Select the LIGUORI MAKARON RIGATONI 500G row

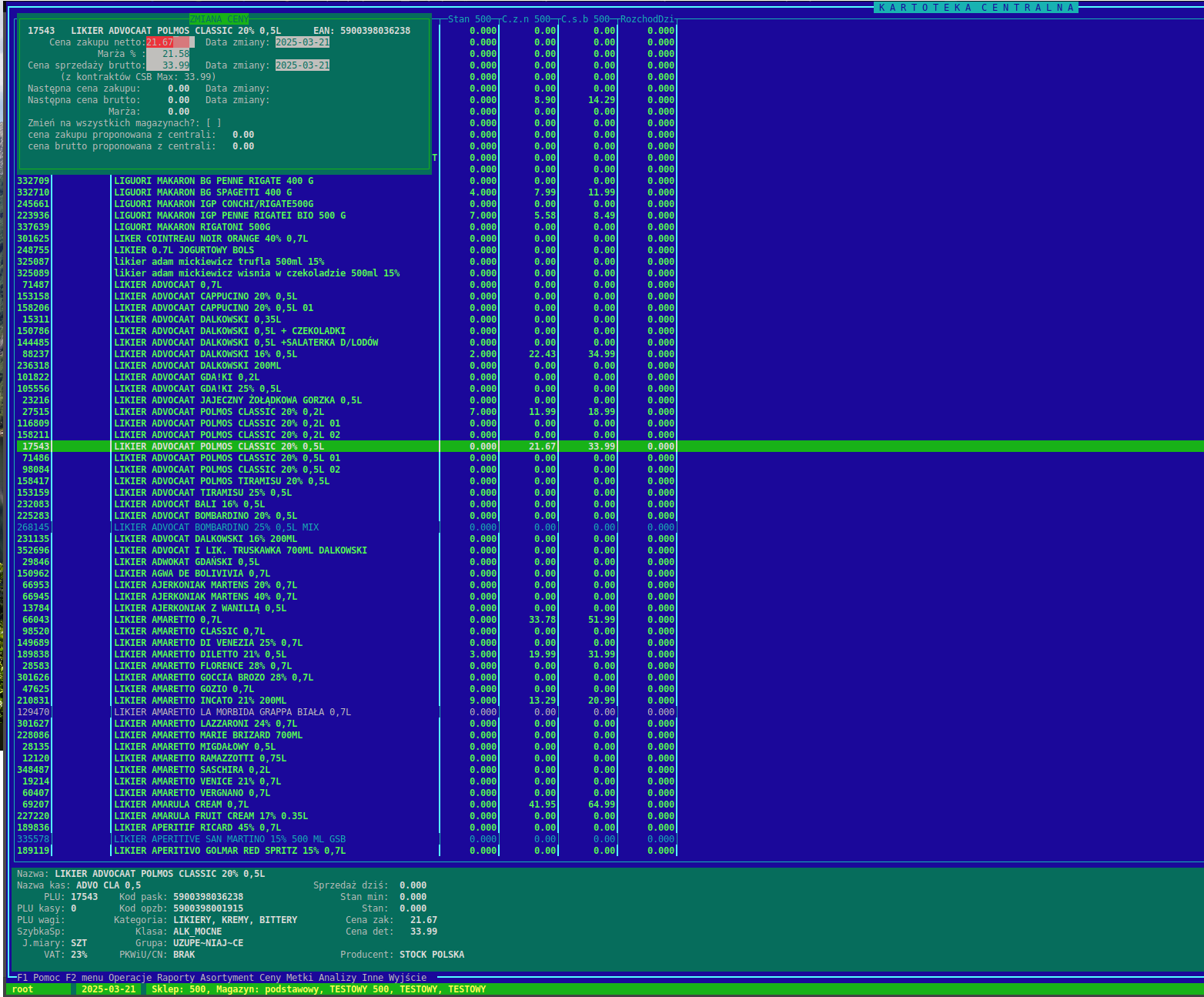192,227
